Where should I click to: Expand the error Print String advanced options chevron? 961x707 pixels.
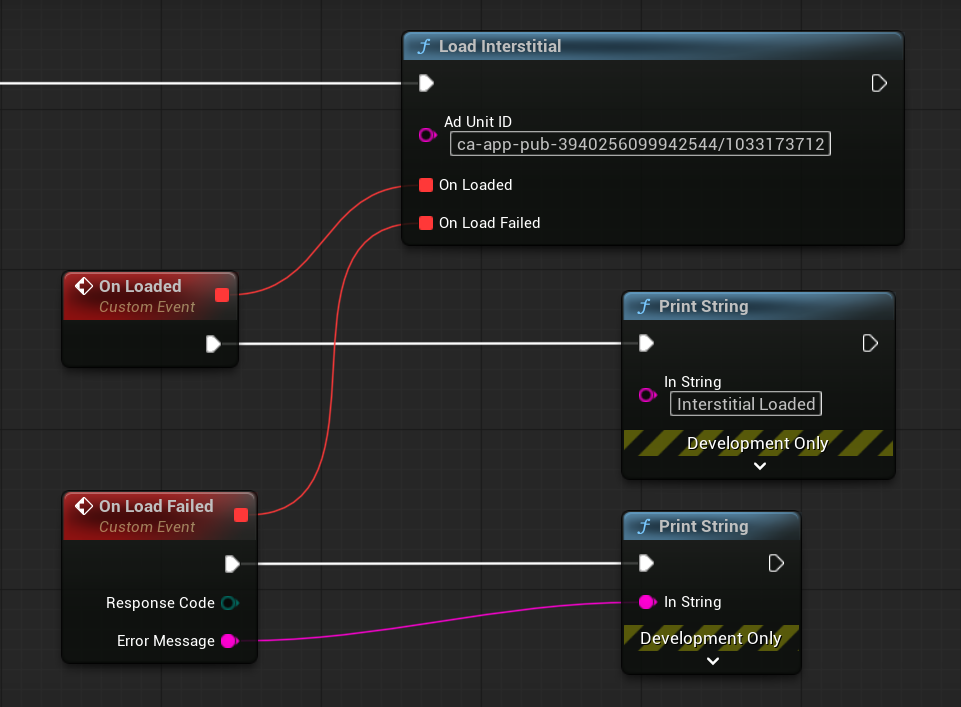[x=713, y=661]
